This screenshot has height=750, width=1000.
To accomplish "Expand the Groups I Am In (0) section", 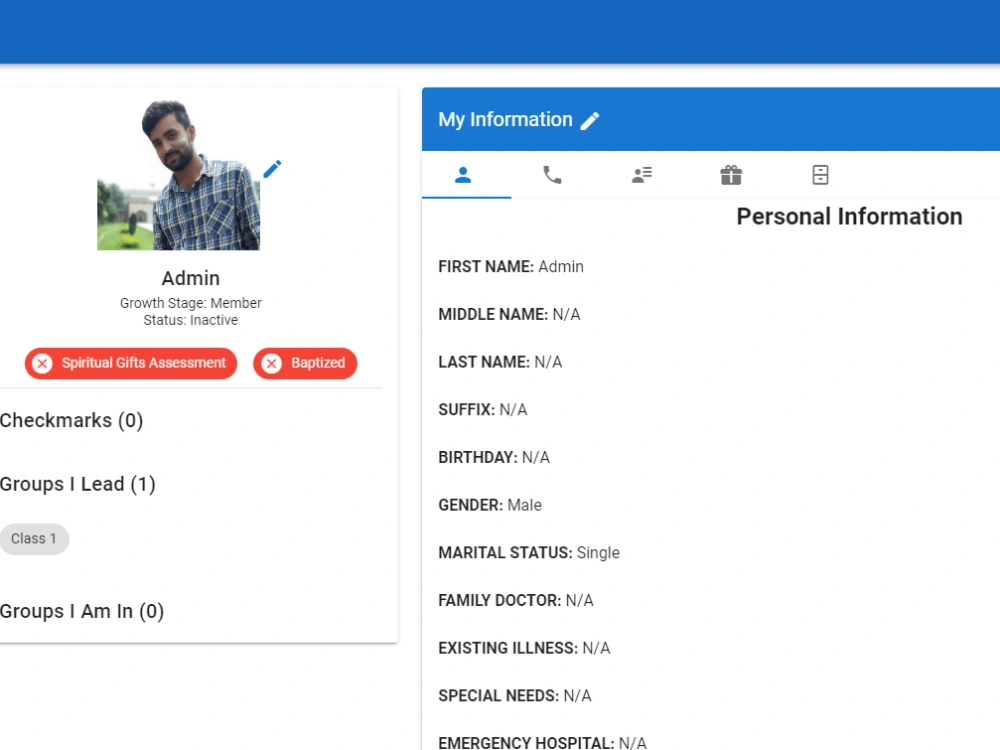I will [x=82, y=611].
